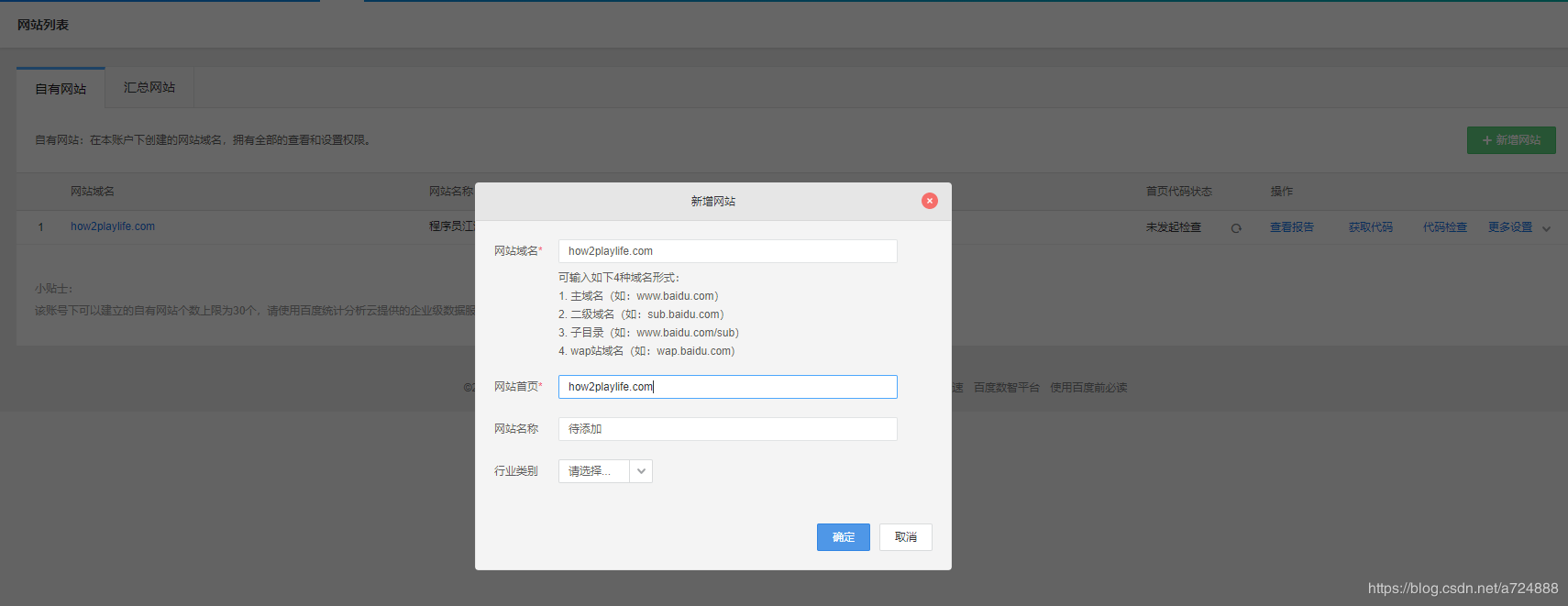Click the 网站名称 input field
Image resolution: width=1568 pixels, height=606 pixels.
tap(728, 429)
